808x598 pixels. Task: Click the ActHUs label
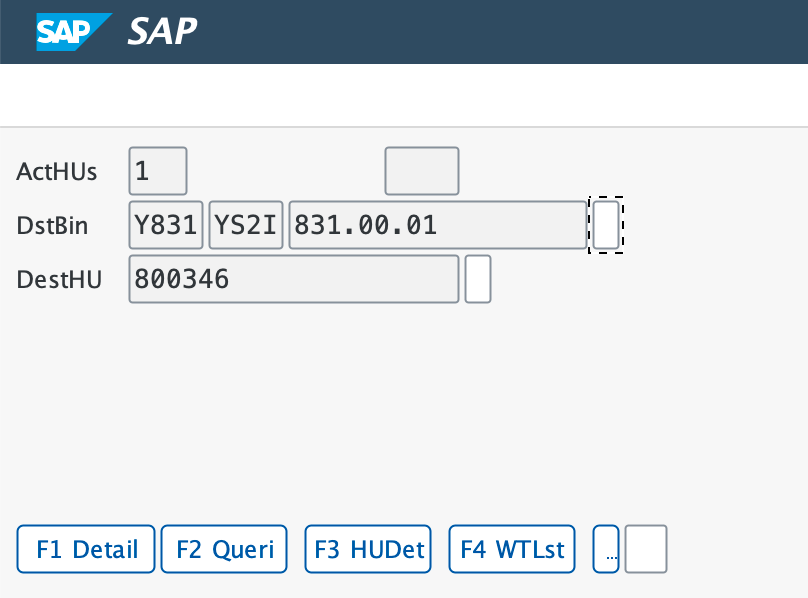coord(57,172)
